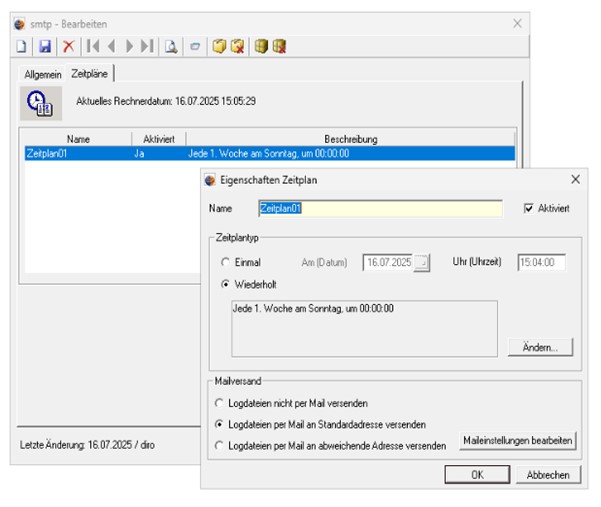
Task: Click the Aktuelles Rechnerdatum text
Action: click(x=166, y=101)
